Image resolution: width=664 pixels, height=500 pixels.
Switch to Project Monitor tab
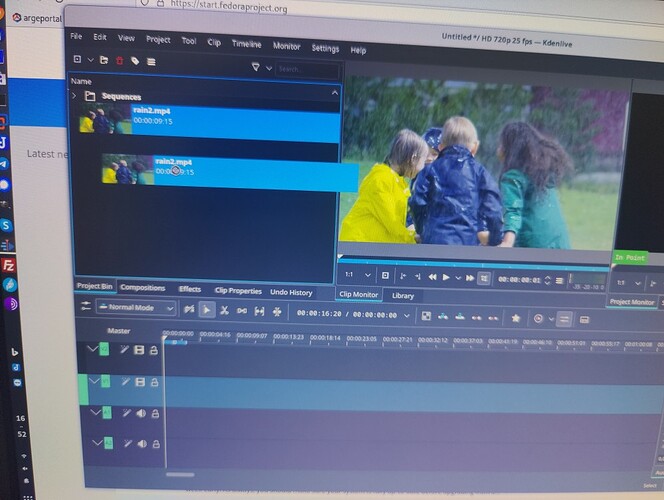[x=632, y=302]
